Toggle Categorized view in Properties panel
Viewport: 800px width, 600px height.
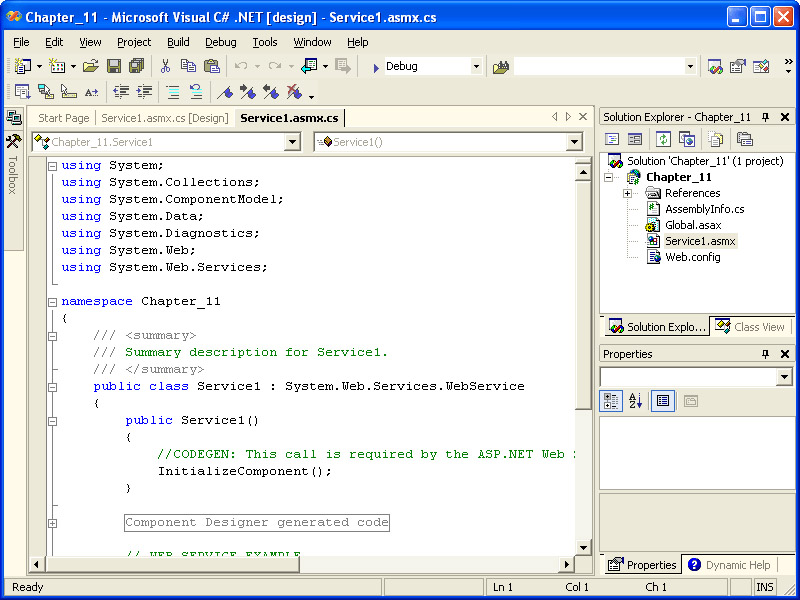point(610,401)
